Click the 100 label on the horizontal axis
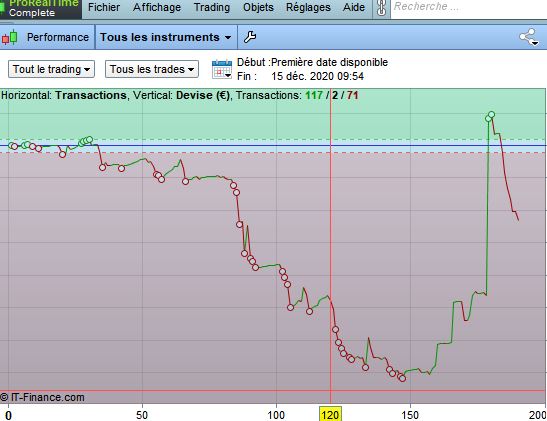The width and height of the screenshot is (547, 421). (x=276, y=415)
